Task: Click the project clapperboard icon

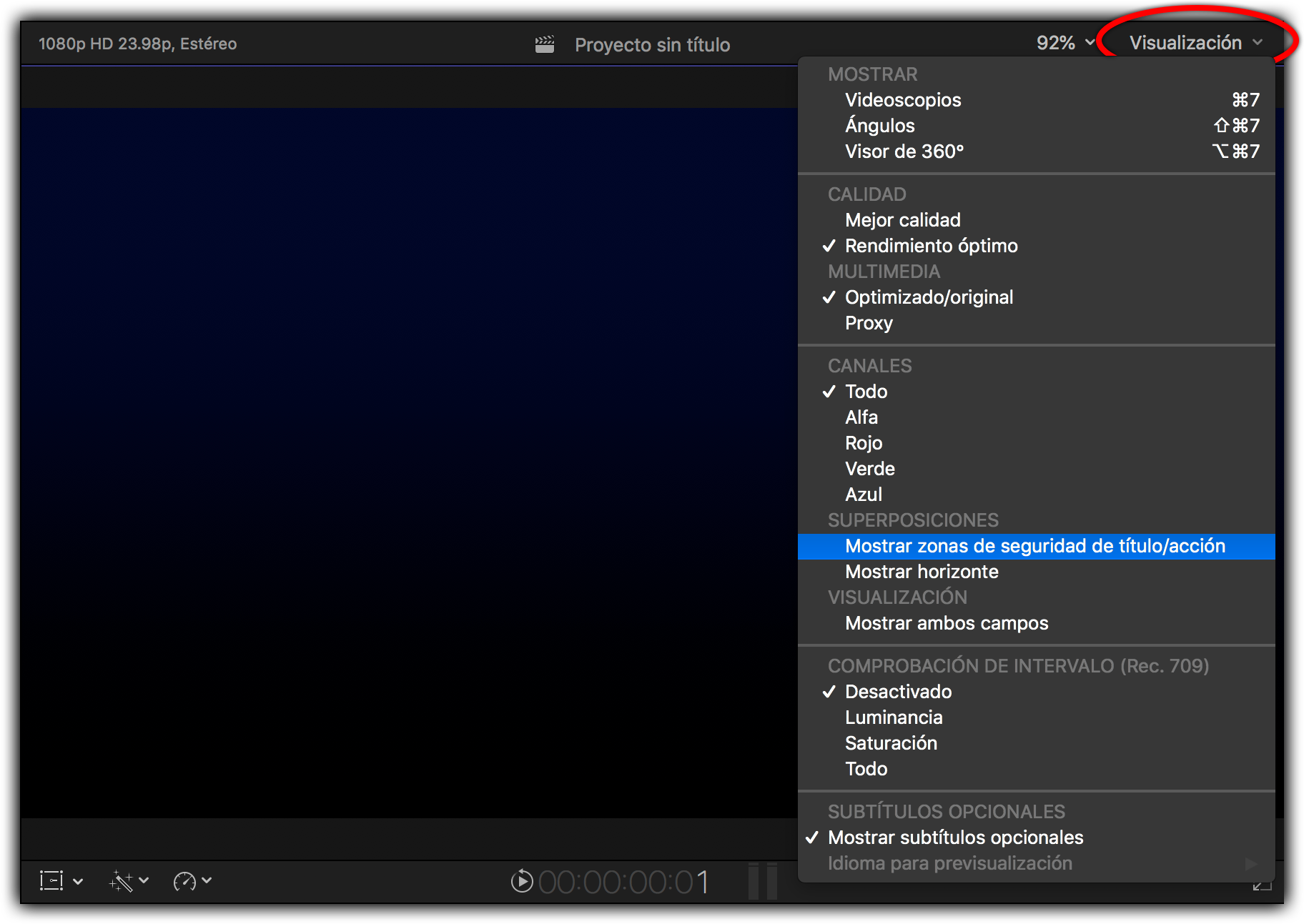Action: pyautogui.click(x=545, y=44)
